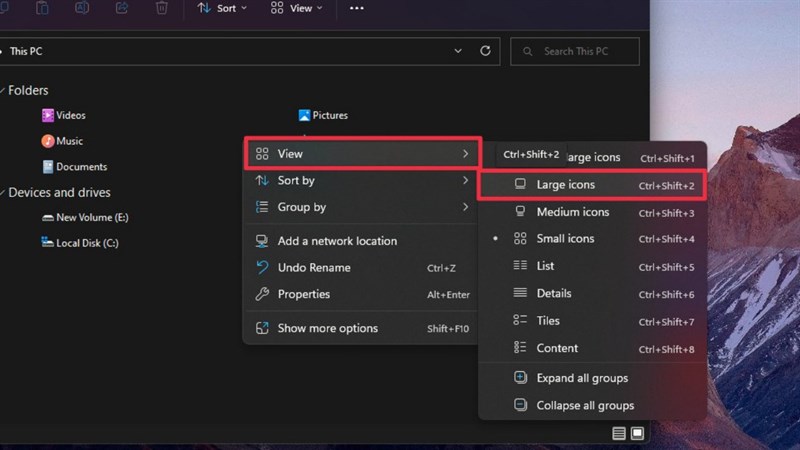Click the Sort by chevron arrow
The image size is (800, 450).
(x=465, y=180)
